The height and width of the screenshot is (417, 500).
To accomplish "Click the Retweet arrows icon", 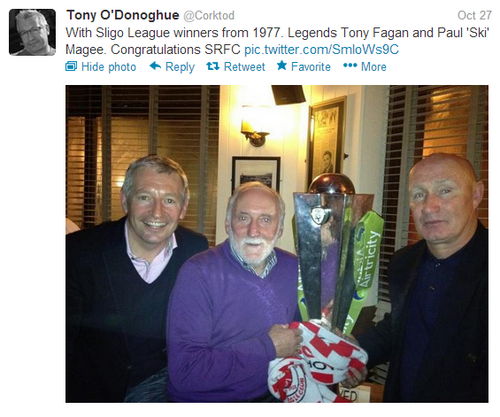I will [x=213, y=66].
